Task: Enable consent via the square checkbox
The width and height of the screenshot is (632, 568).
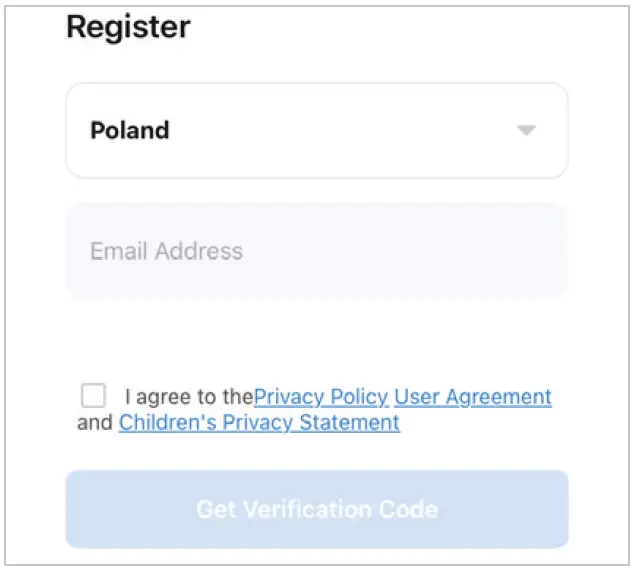Action: pos(93,395)
